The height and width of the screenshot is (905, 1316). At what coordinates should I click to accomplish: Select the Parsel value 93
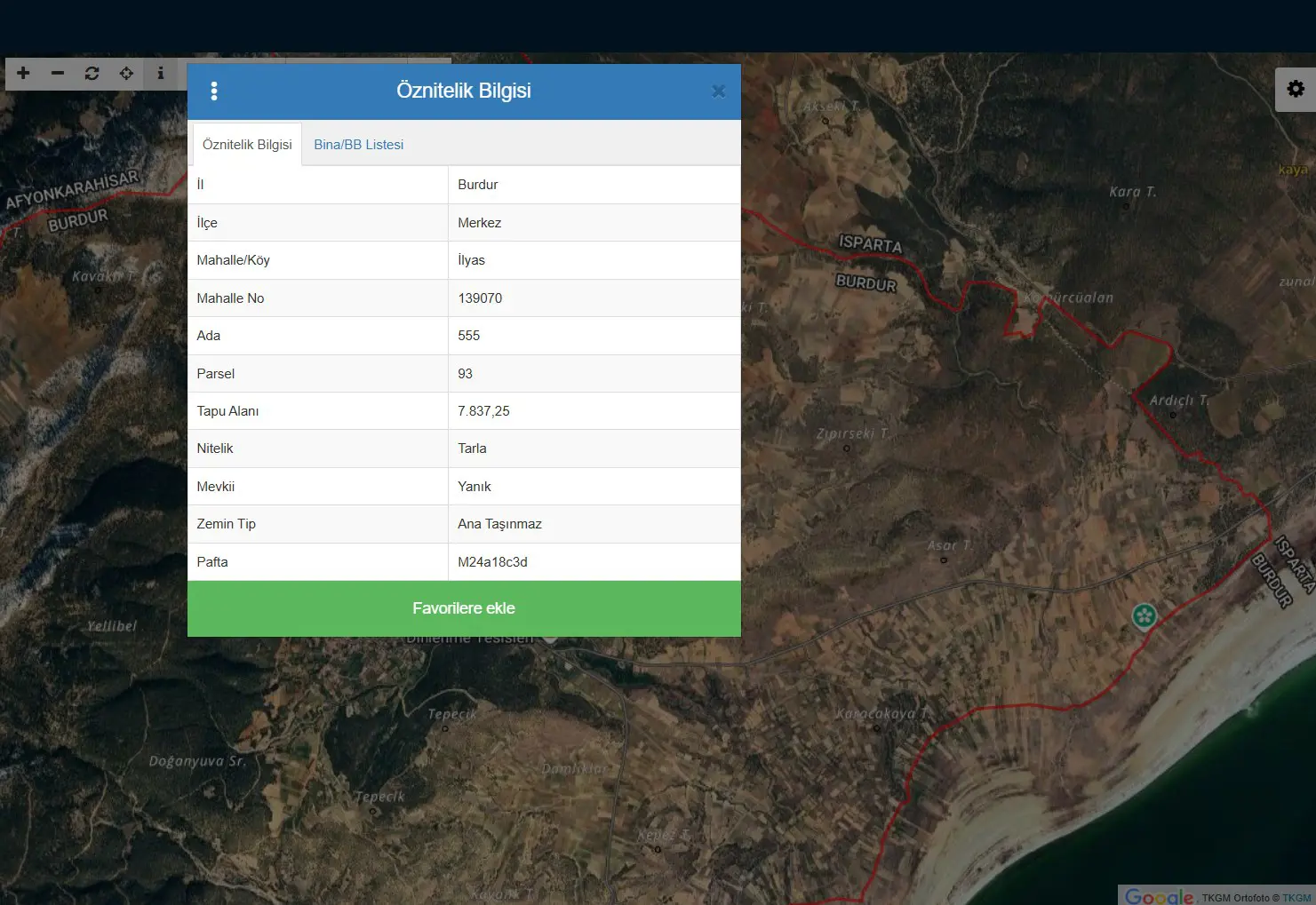coord(465,374)
